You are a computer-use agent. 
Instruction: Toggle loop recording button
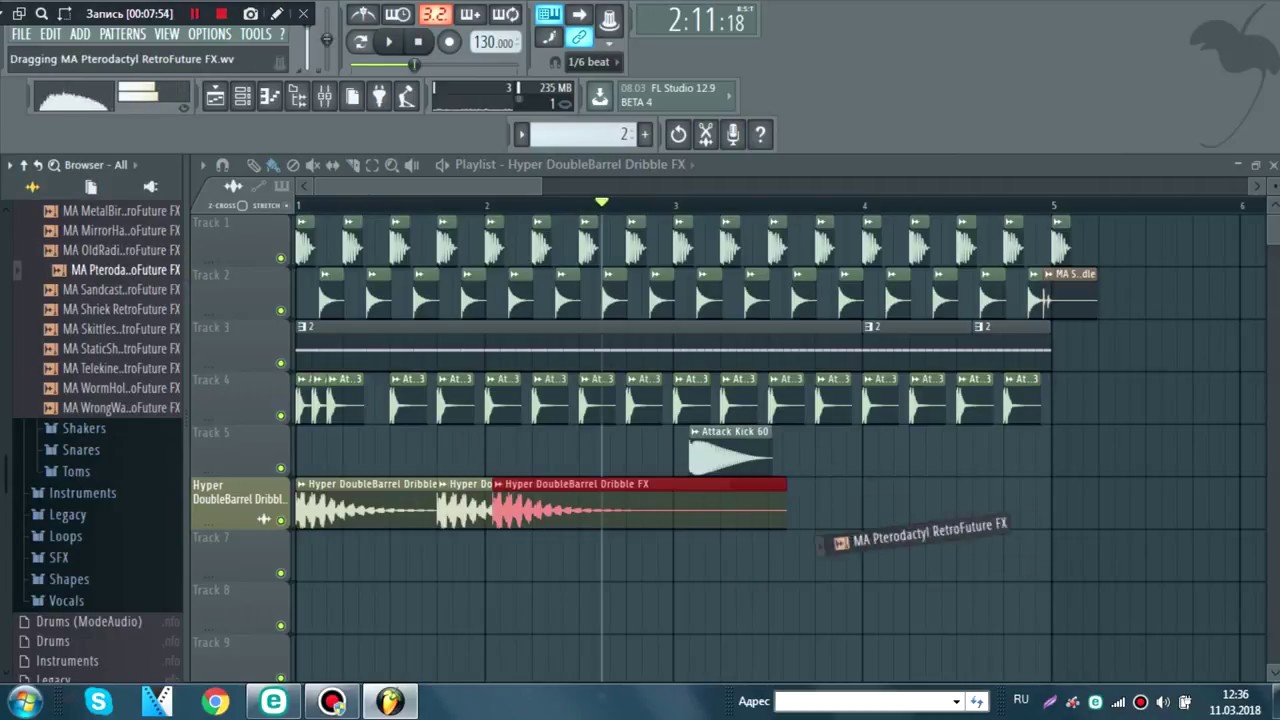(506, 14)
